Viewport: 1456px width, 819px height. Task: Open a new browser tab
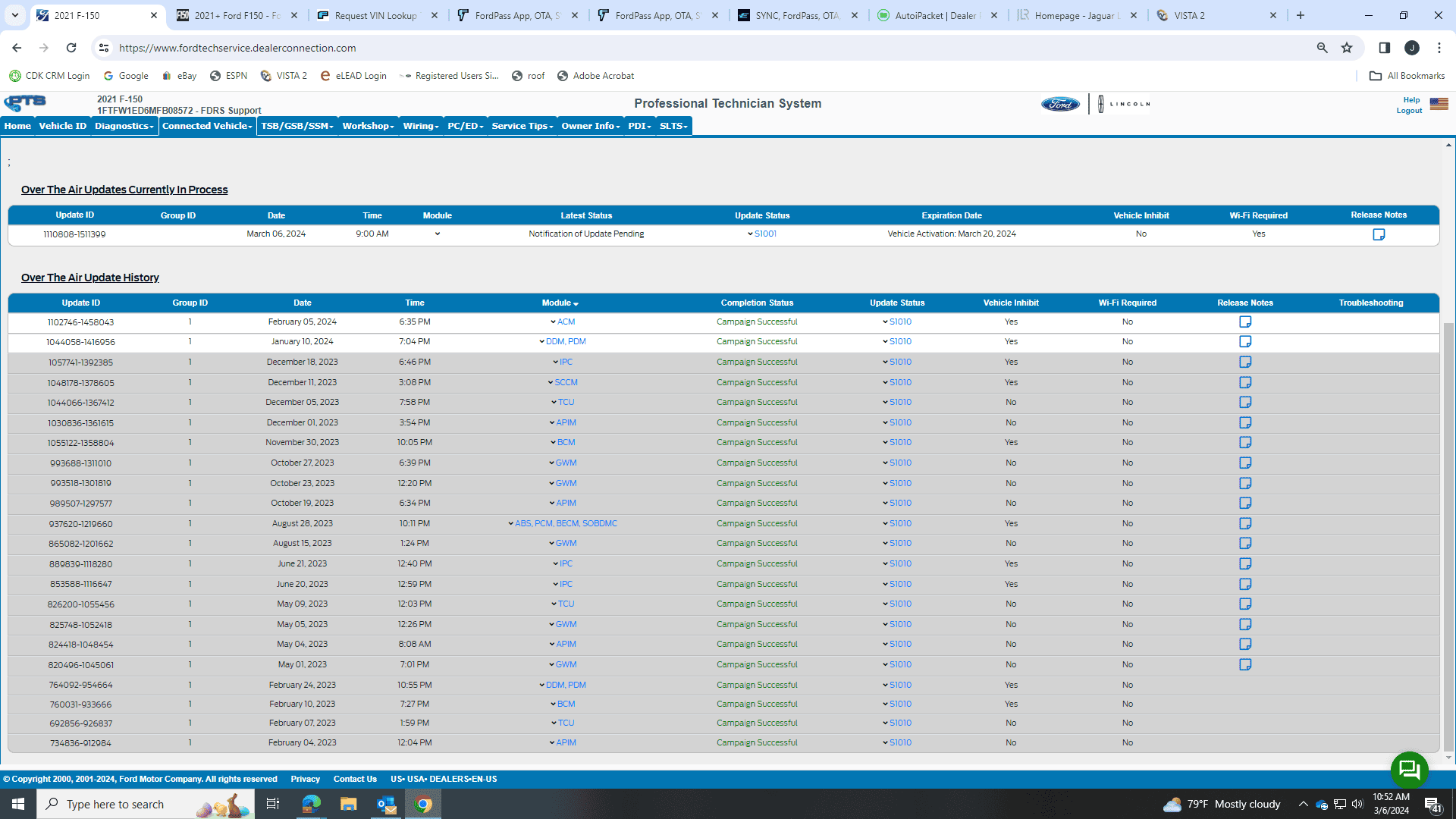click(x=1301, y=15)
